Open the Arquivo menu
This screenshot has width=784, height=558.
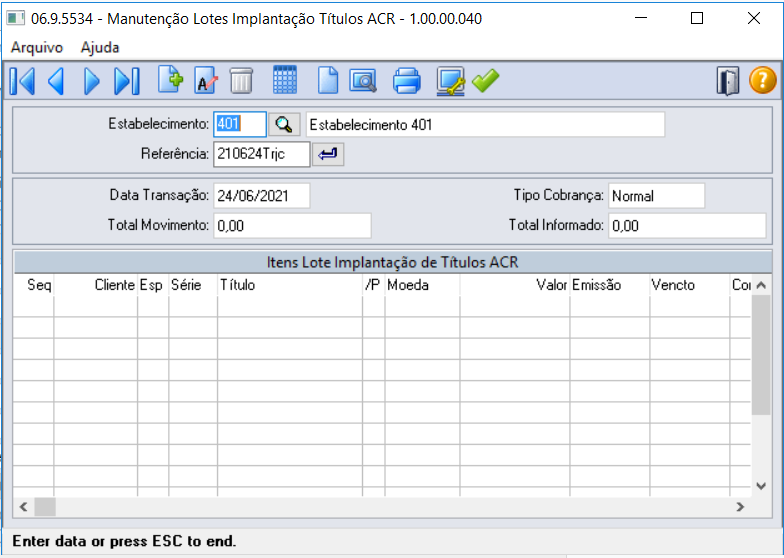[37, 48]
